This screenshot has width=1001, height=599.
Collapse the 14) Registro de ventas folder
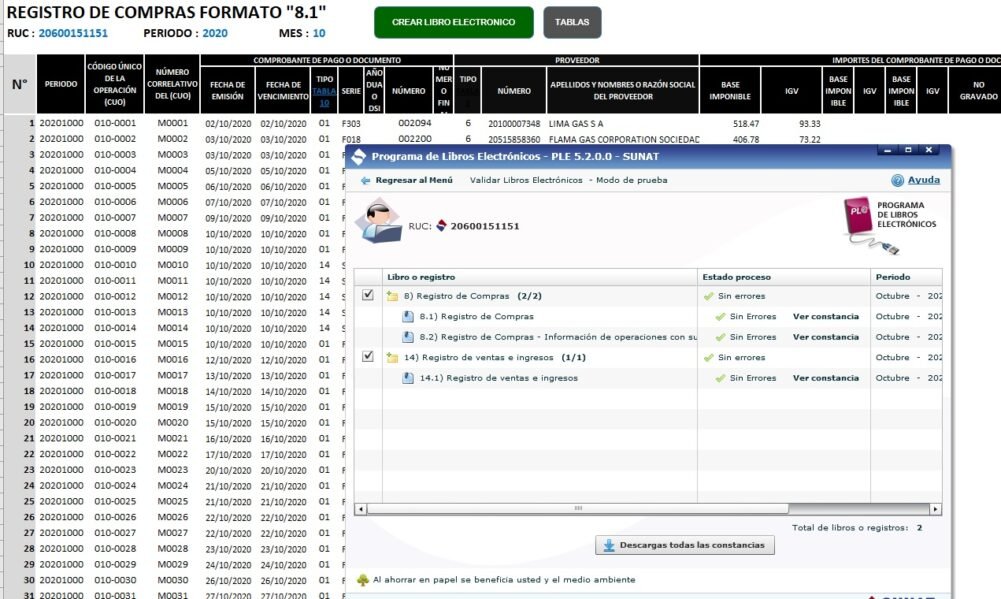[x=392, y=358]
